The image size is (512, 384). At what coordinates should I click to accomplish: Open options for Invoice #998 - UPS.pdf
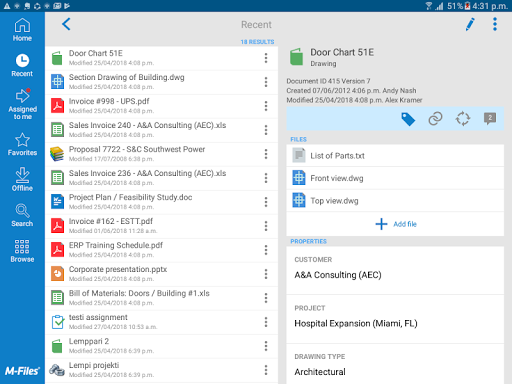tap(266, 106)
